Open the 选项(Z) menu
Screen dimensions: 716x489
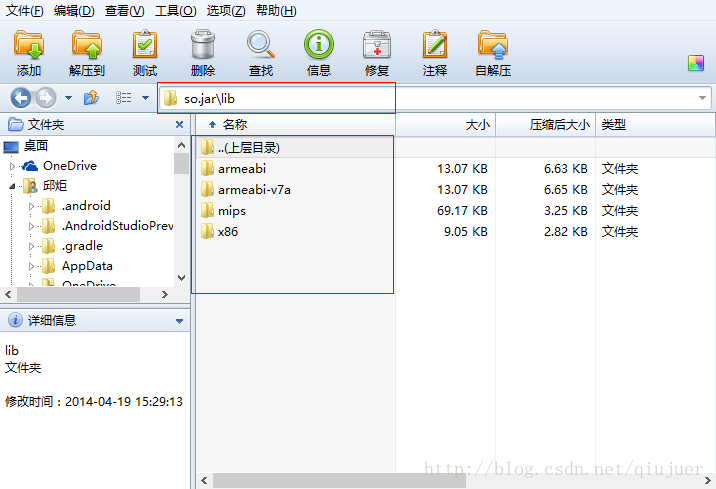[x=226, y=11]
